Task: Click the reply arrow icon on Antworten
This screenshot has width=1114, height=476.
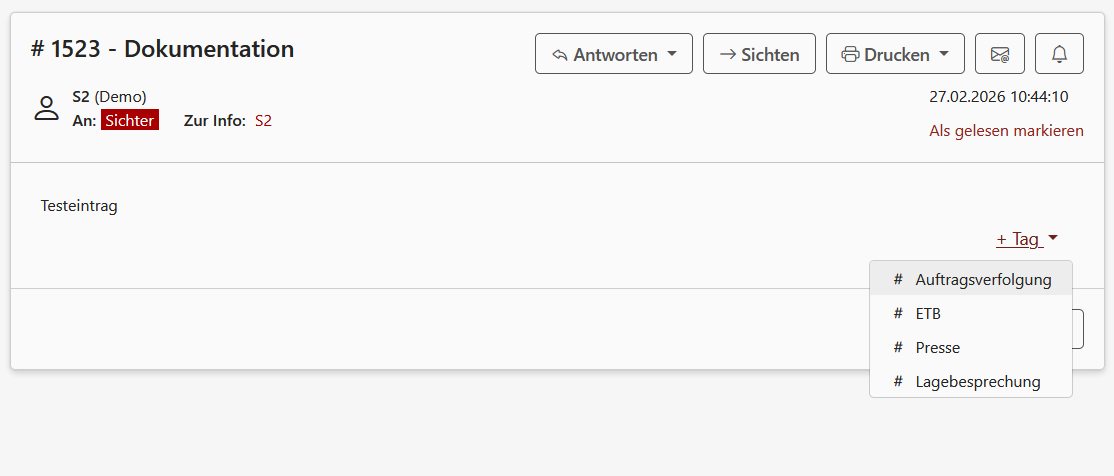Action: click(x=559, y=55)
